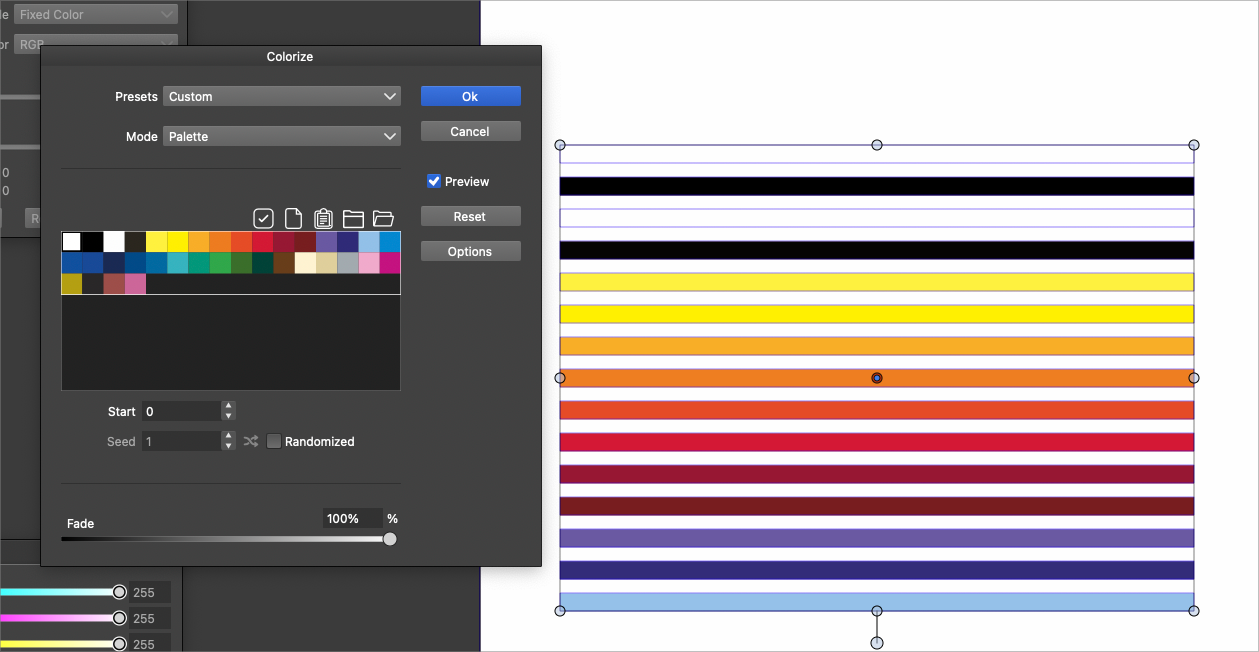Click the open folder icon above palette
1259x652 pixels.
[x=383, y=218]
